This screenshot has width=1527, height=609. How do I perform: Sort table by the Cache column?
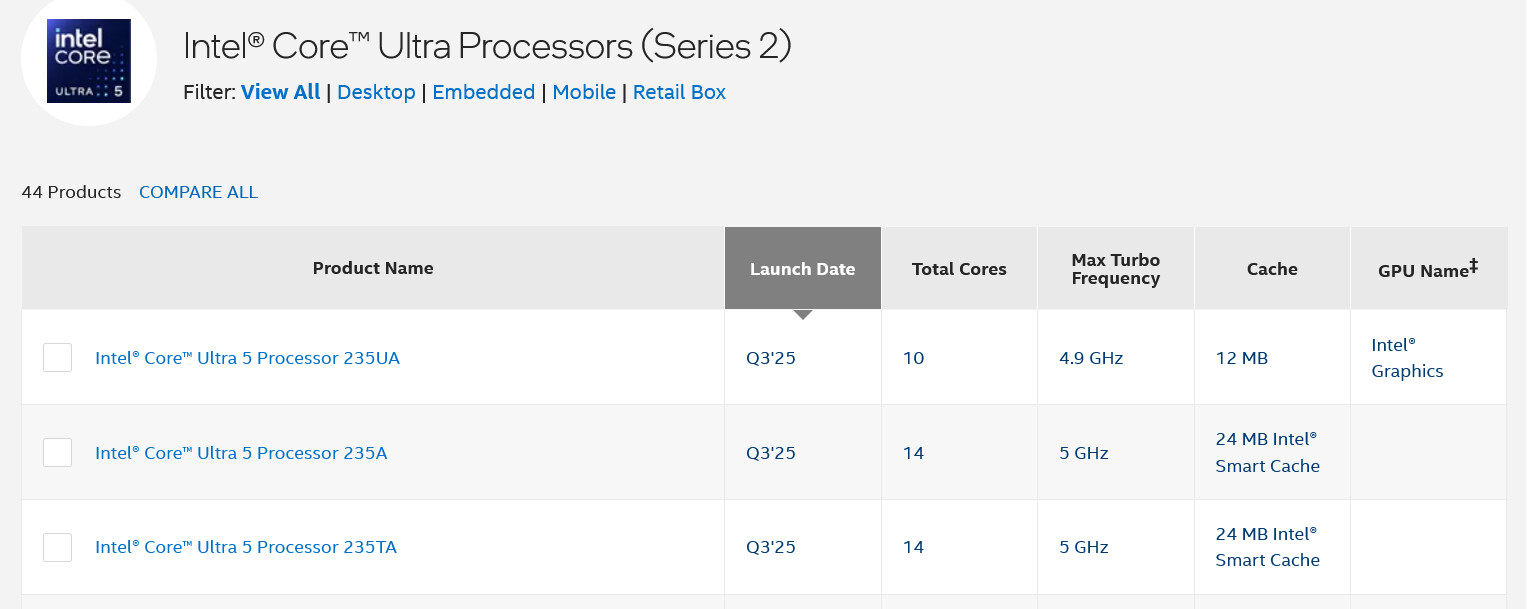1272,268
